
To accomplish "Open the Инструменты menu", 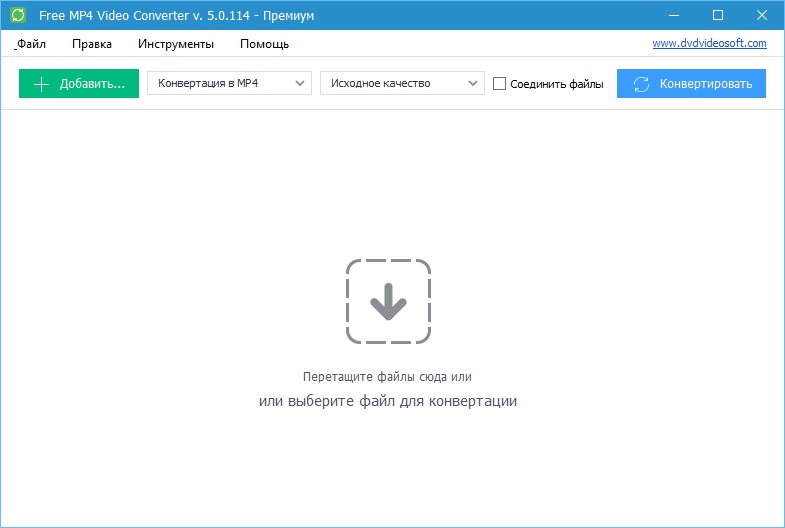I will 176,44.
